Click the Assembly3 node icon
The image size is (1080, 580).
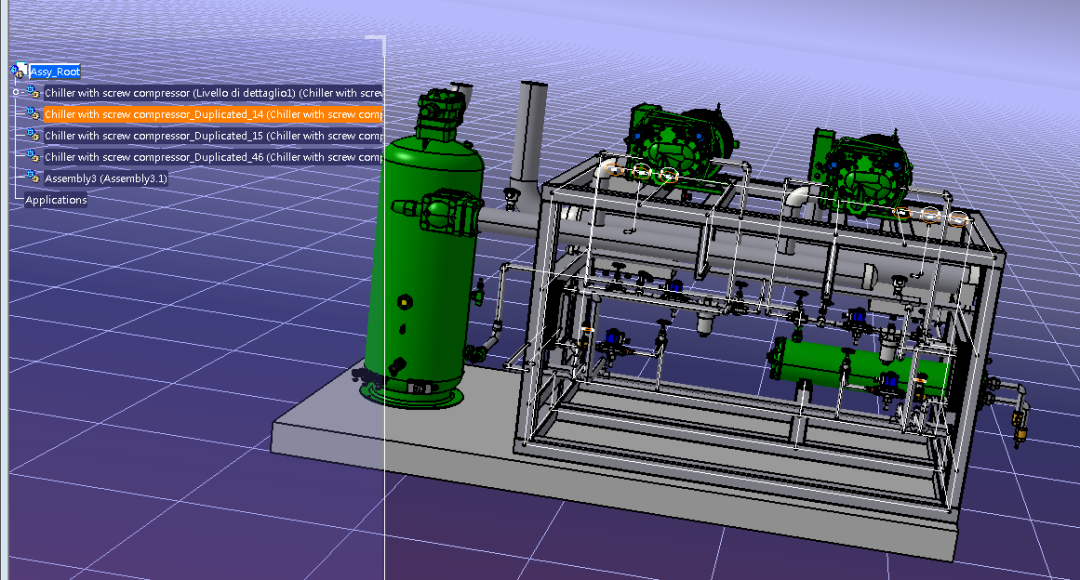[x=33, y=177]
